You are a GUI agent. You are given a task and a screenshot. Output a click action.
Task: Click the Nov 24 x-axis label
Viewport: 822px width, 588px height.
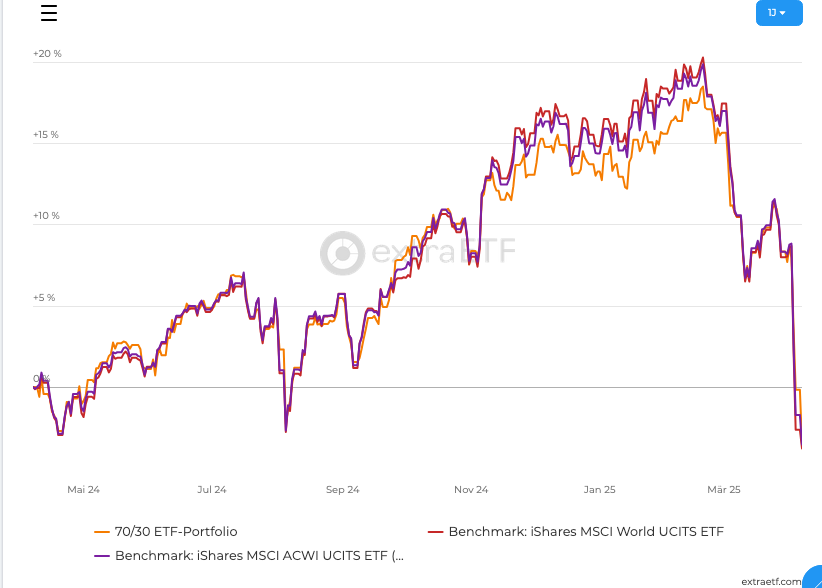[471, 490]
